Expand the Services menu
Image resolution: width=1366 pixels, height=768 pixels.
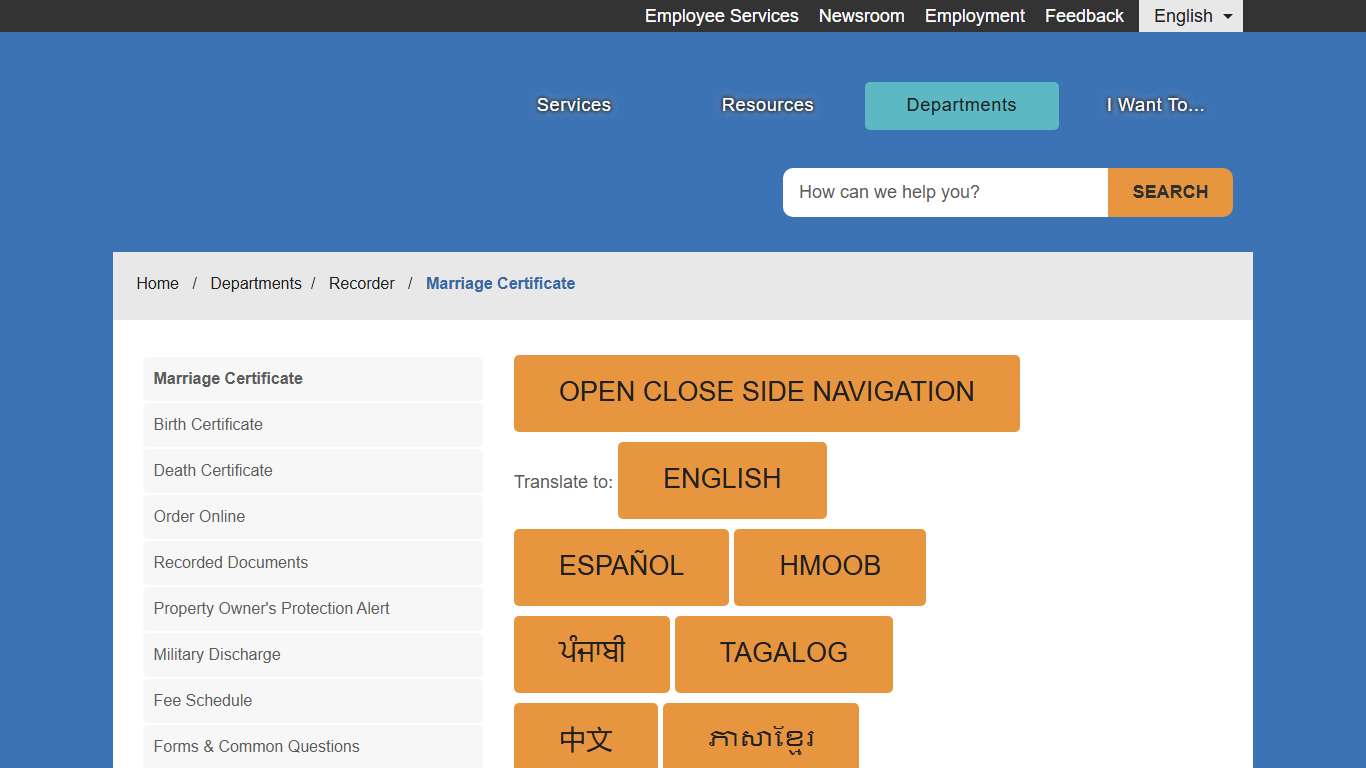pos(573,105)
